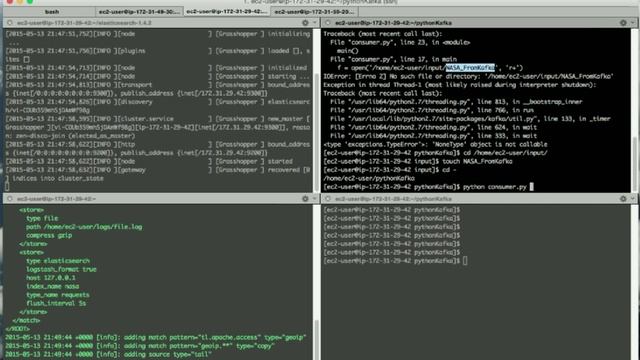Click the '[gateway]' recovered log line
The height and width of the screenshot is (360, 640).
coord(158,170)
